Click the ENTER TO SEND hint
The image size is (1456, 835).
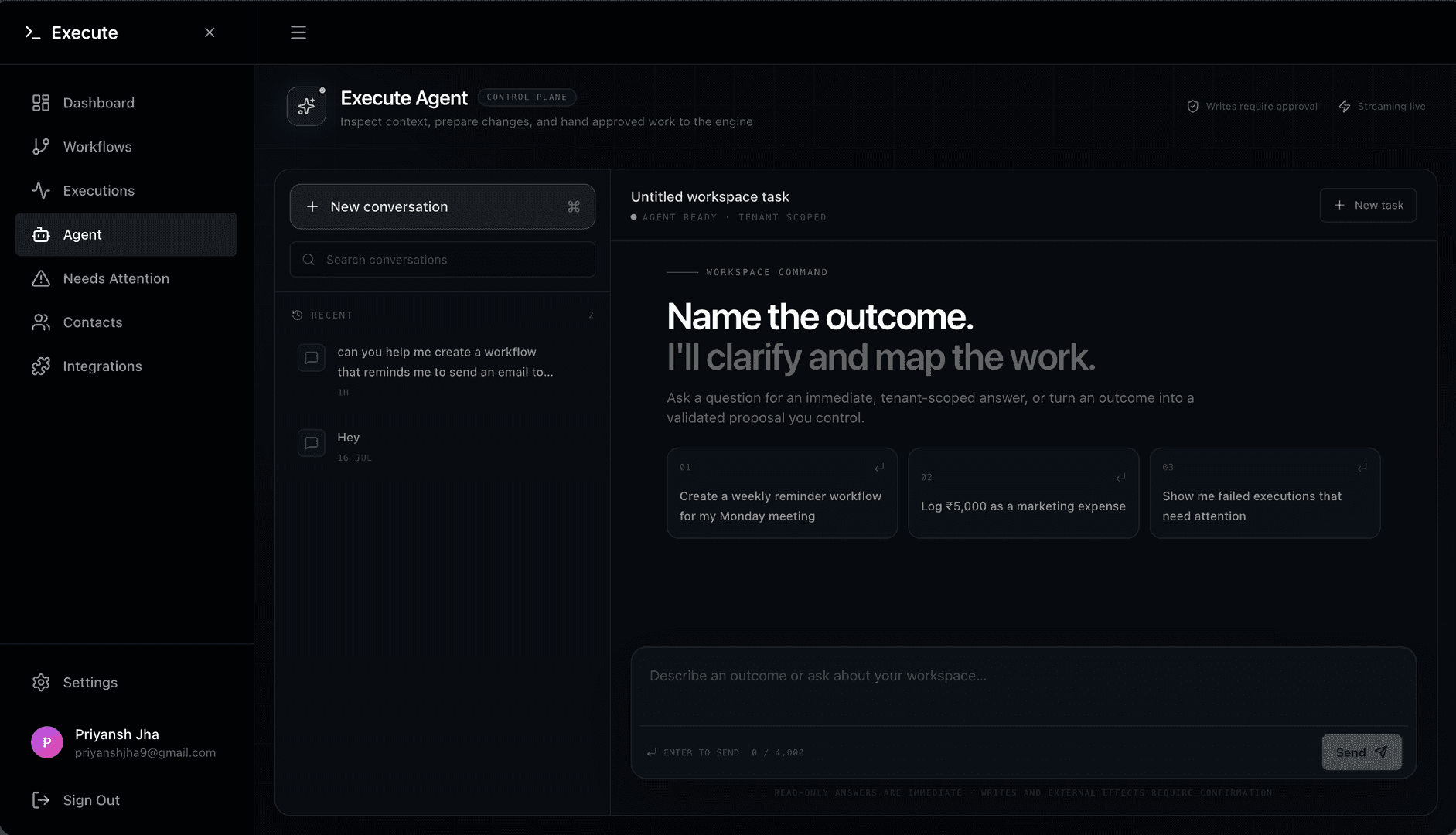[x=701, y=753]
